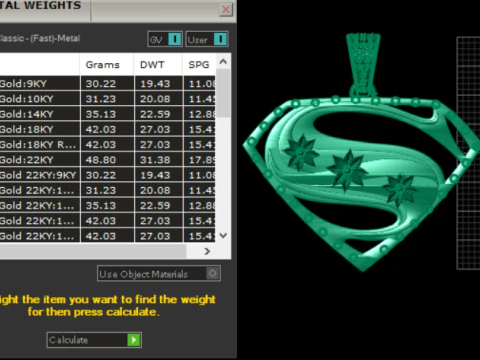
Task: Click the 48.80 grams cell
Action: (107, 160)
